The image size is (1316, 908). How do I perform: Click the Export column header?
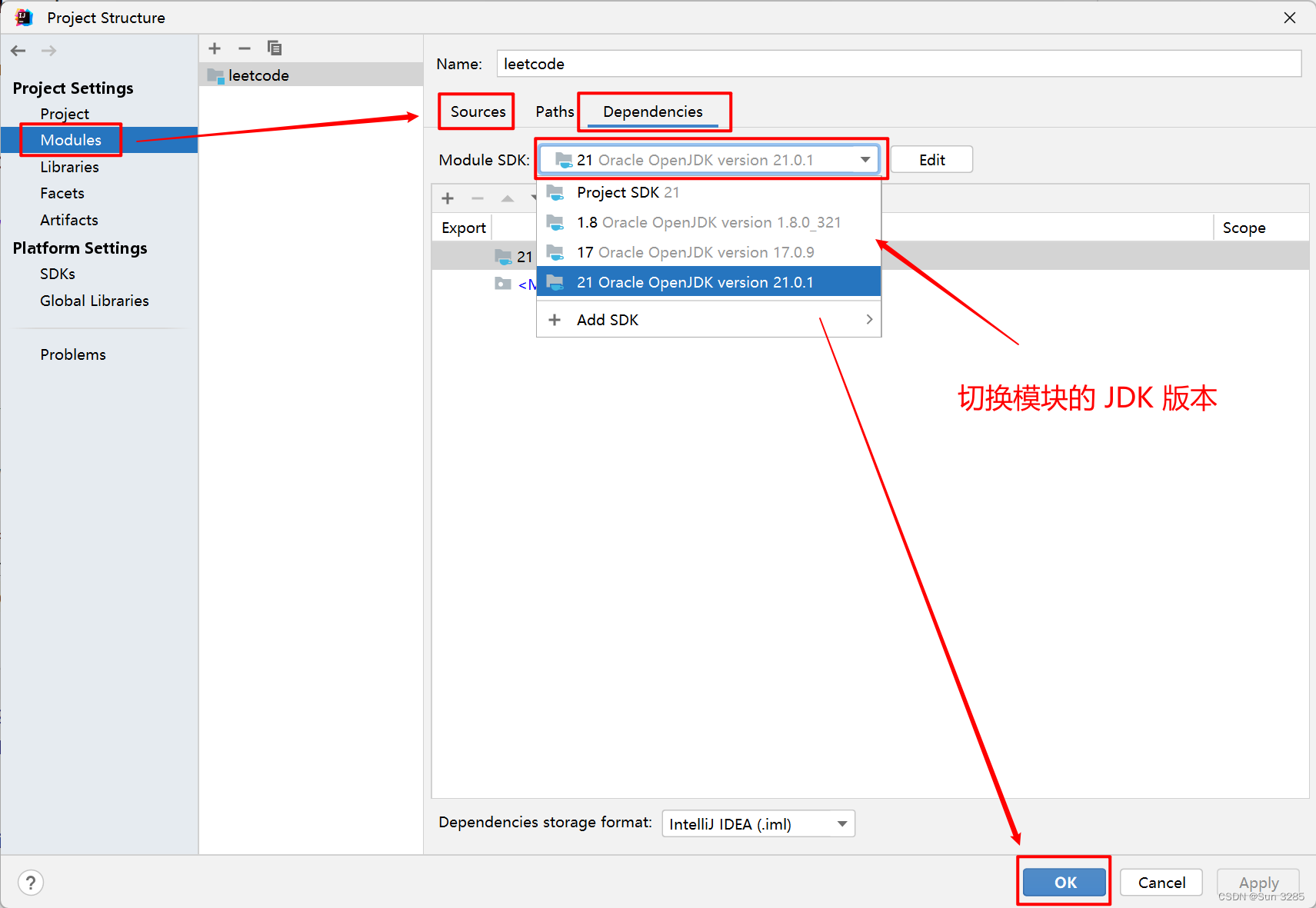click(x=464, y=228)
